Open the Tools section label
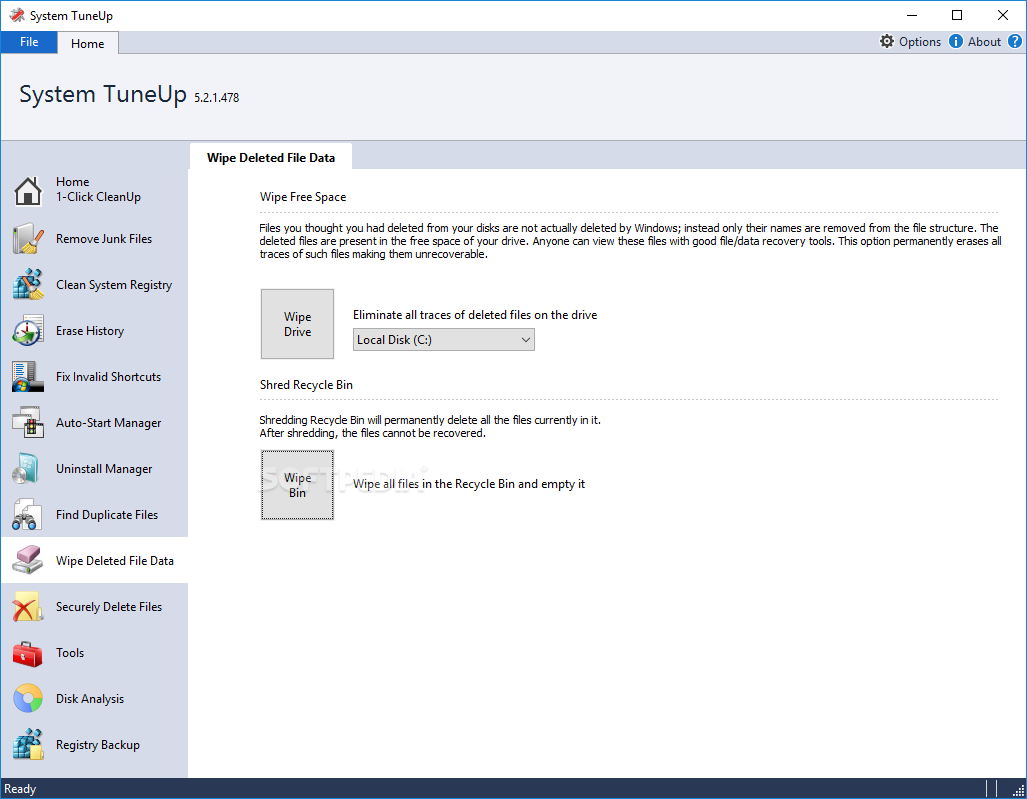The width and height of the screenshot is (1027, 799). [x=70, y=653]
